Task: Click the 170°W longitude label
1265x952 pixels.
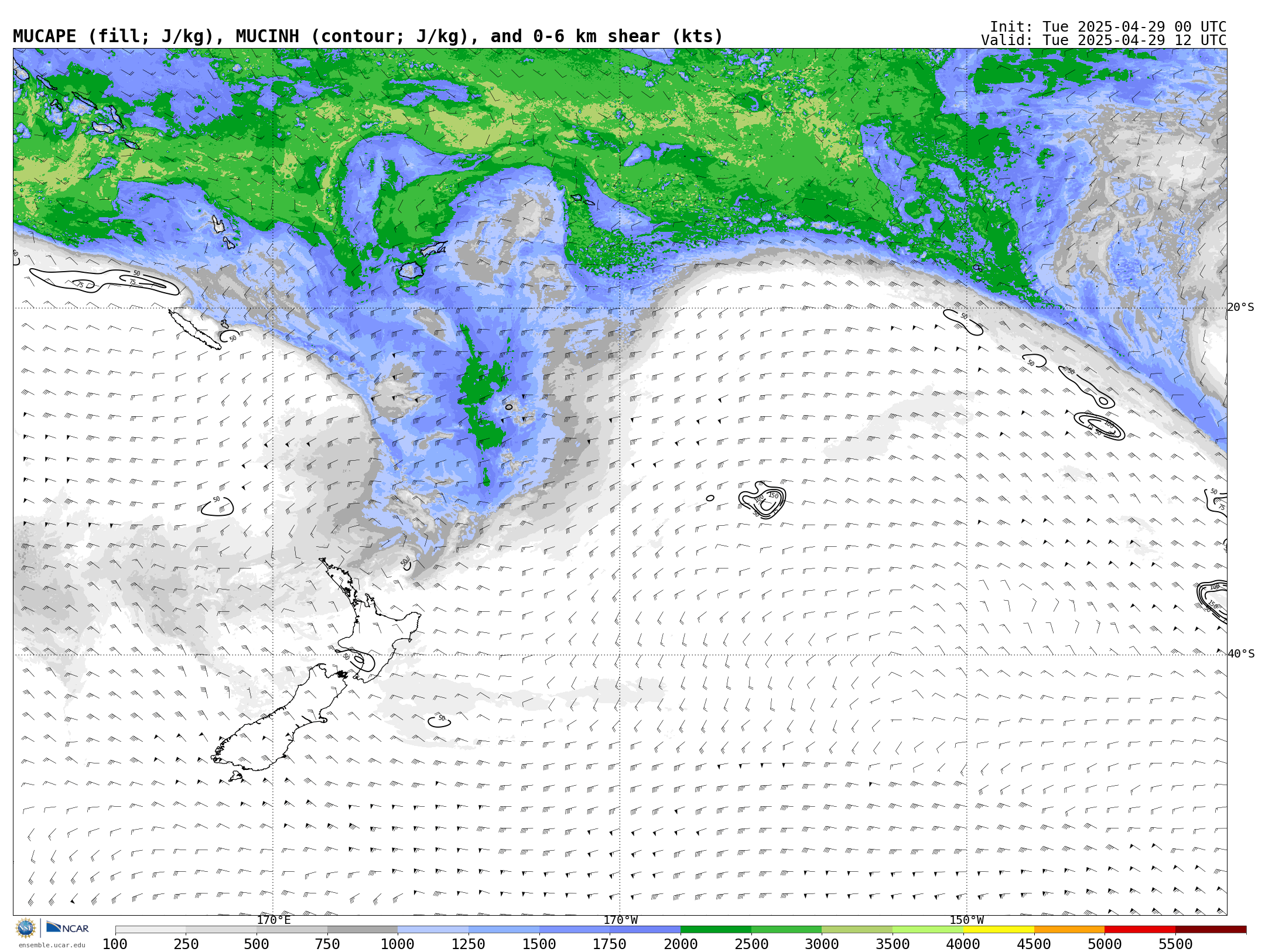Action: tap(620, 920)
